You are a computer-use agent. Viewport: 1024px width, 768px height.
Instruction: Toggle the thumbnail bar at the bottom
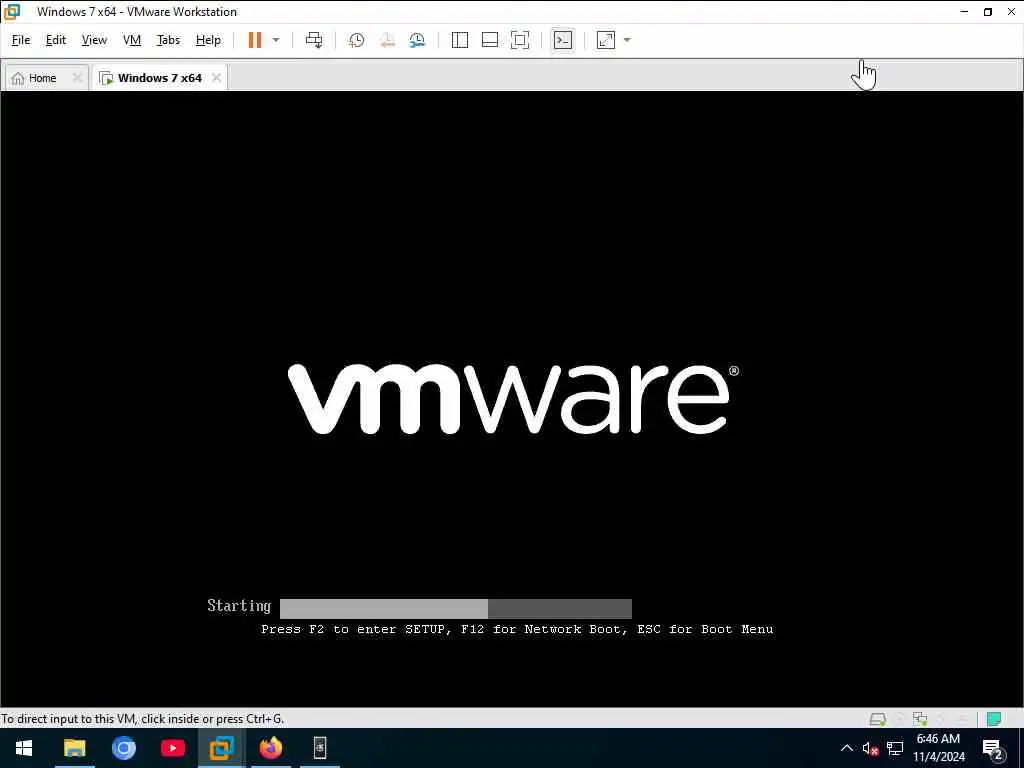490,40
